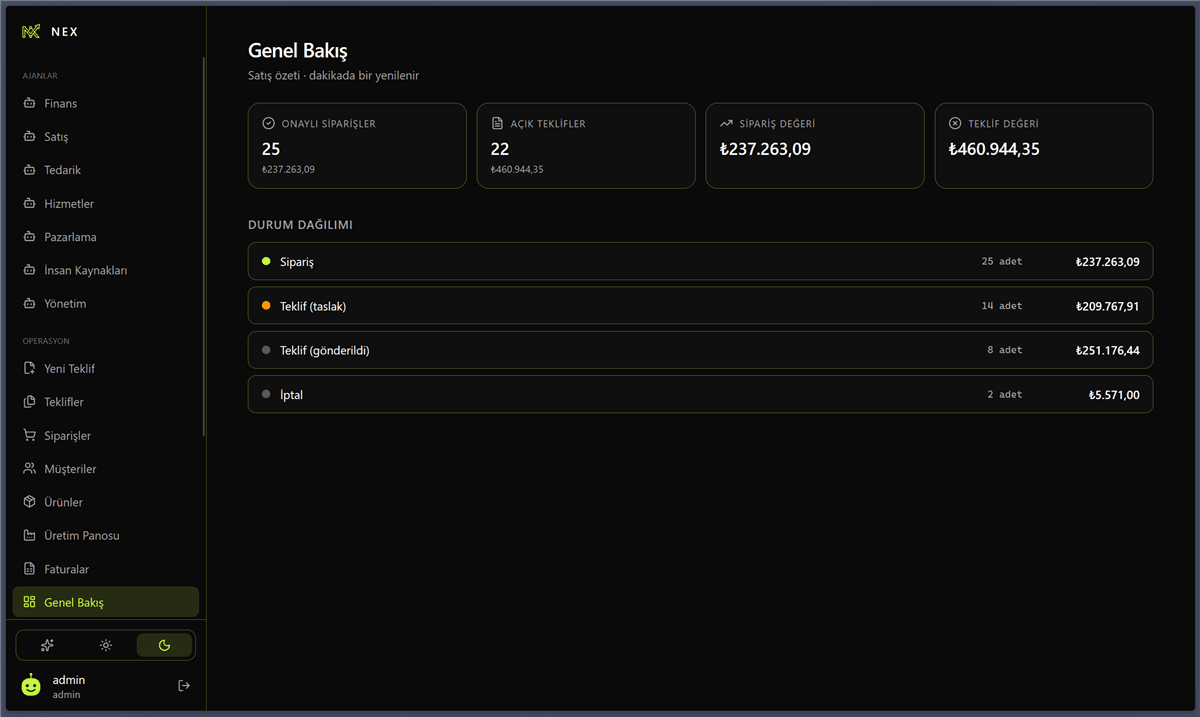Switch to the light (sun) theme

click(106, 645)
